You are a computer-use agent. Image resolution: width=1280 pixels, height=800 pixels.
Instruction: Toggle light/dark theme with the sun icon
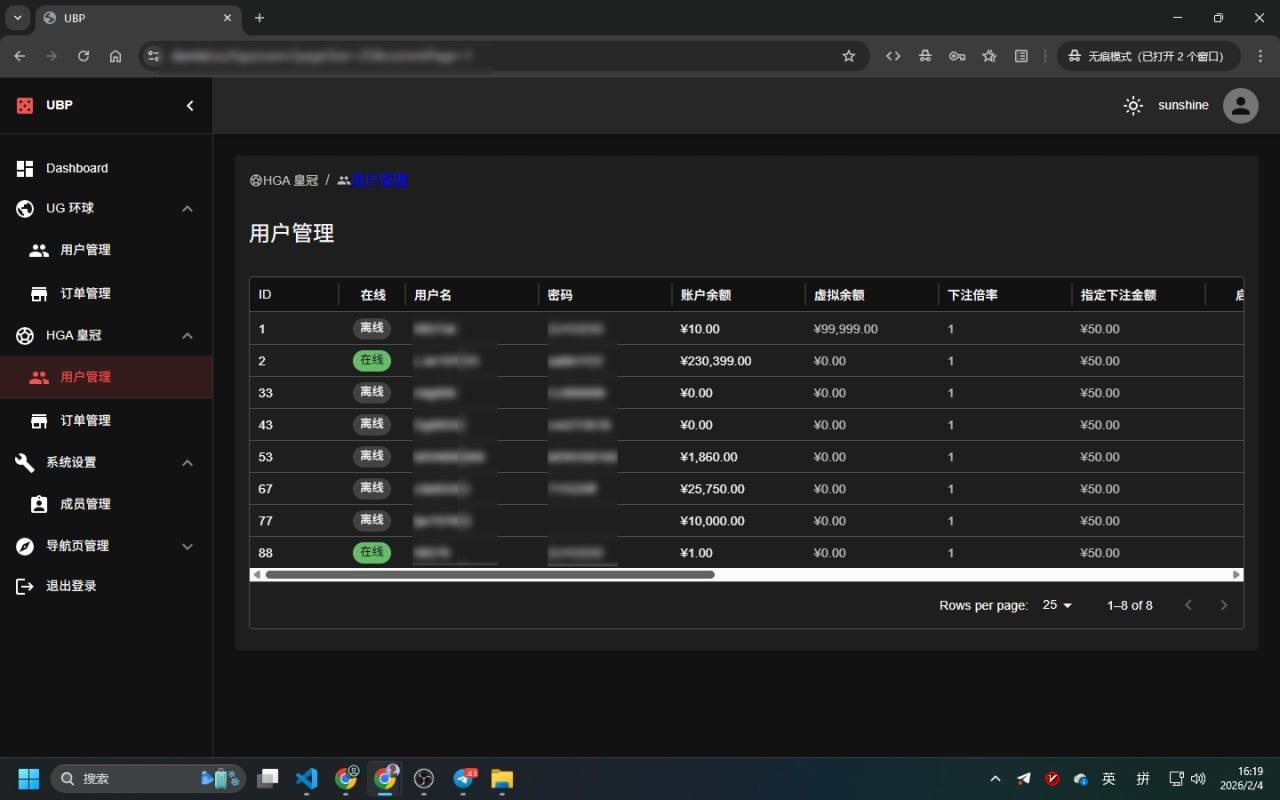[x=1132, y=105]
